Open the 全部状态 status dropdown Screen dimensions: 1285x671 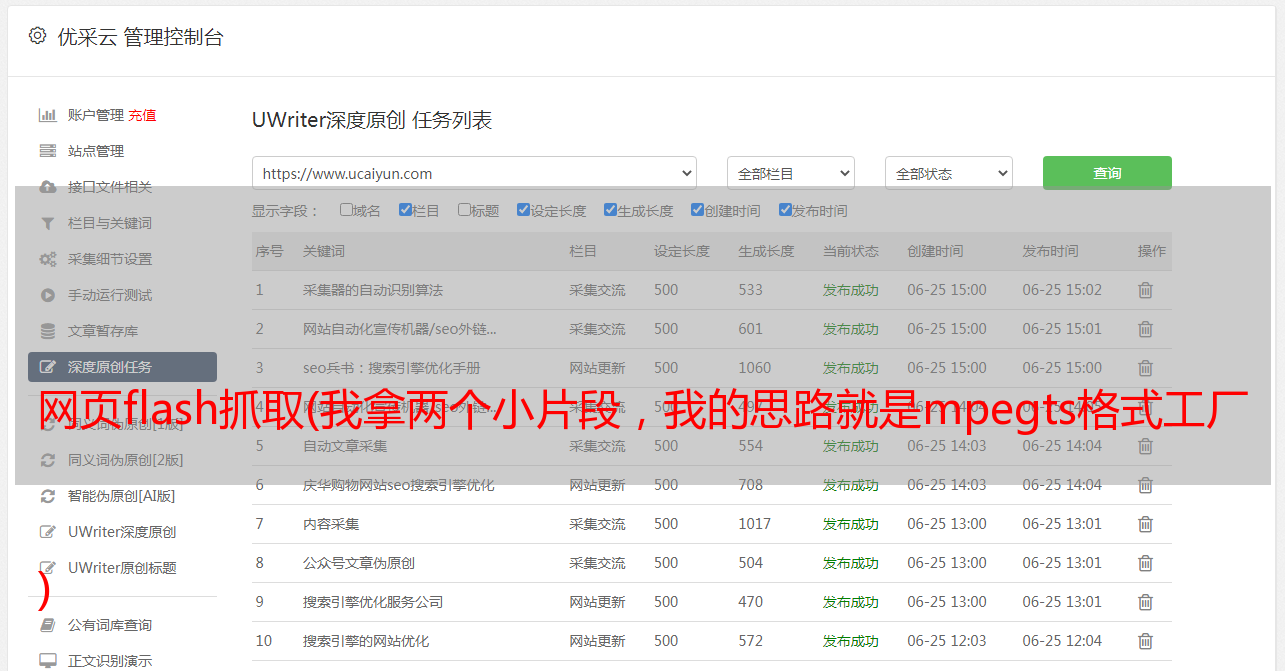click(x=948, y=173)
